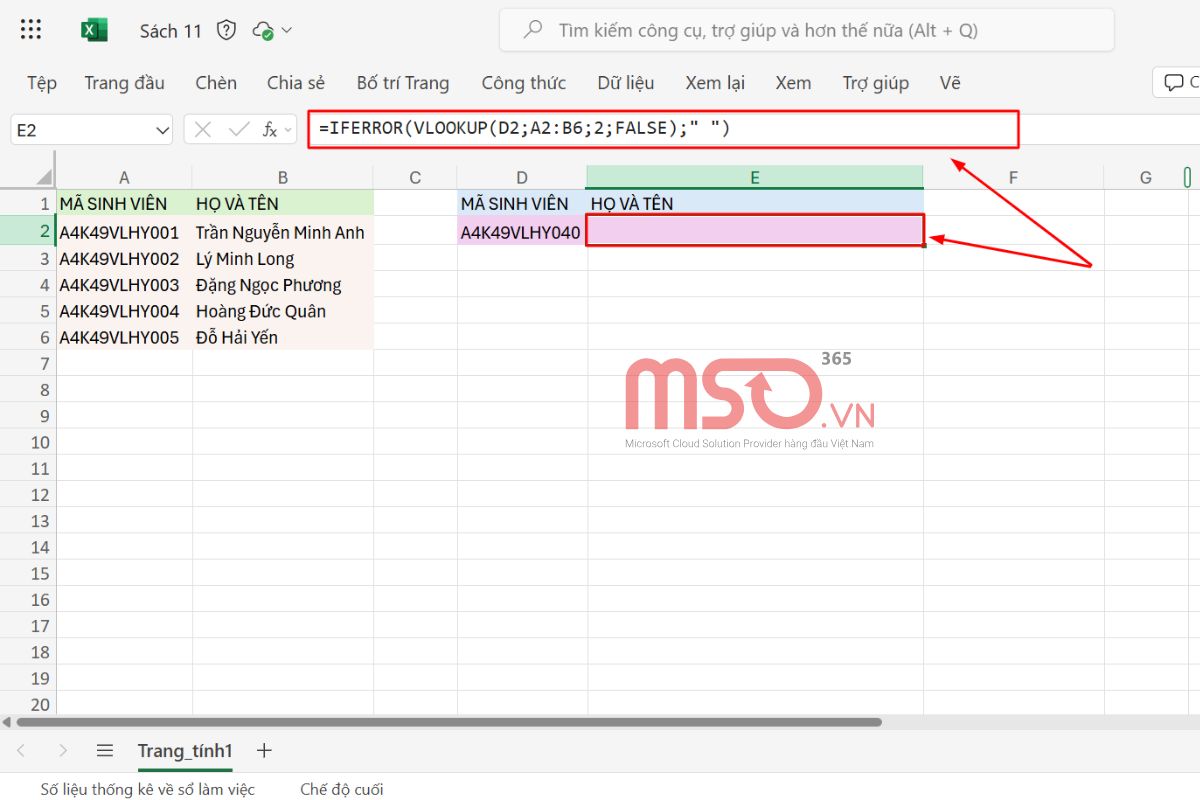Image resolution: width=1200 pixels, height=800 pixels.
Task: Expand the dropdown arrow next to fx
Action: tap(289, 130)
